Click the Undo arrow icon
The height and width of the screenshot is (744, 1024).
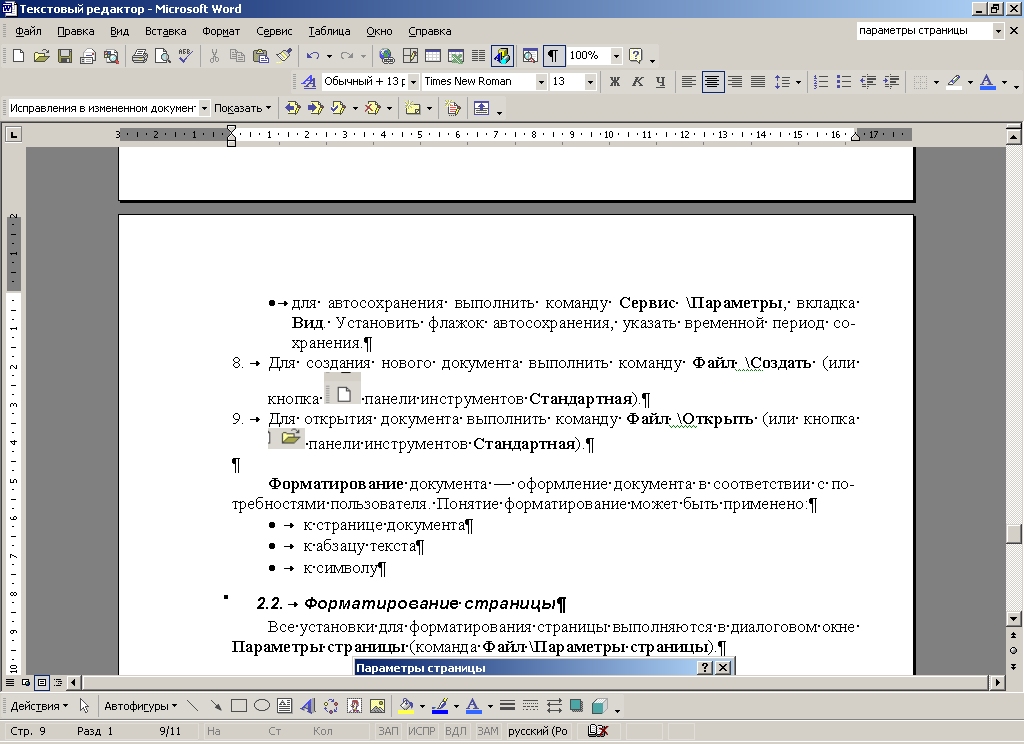pos(313,56)
